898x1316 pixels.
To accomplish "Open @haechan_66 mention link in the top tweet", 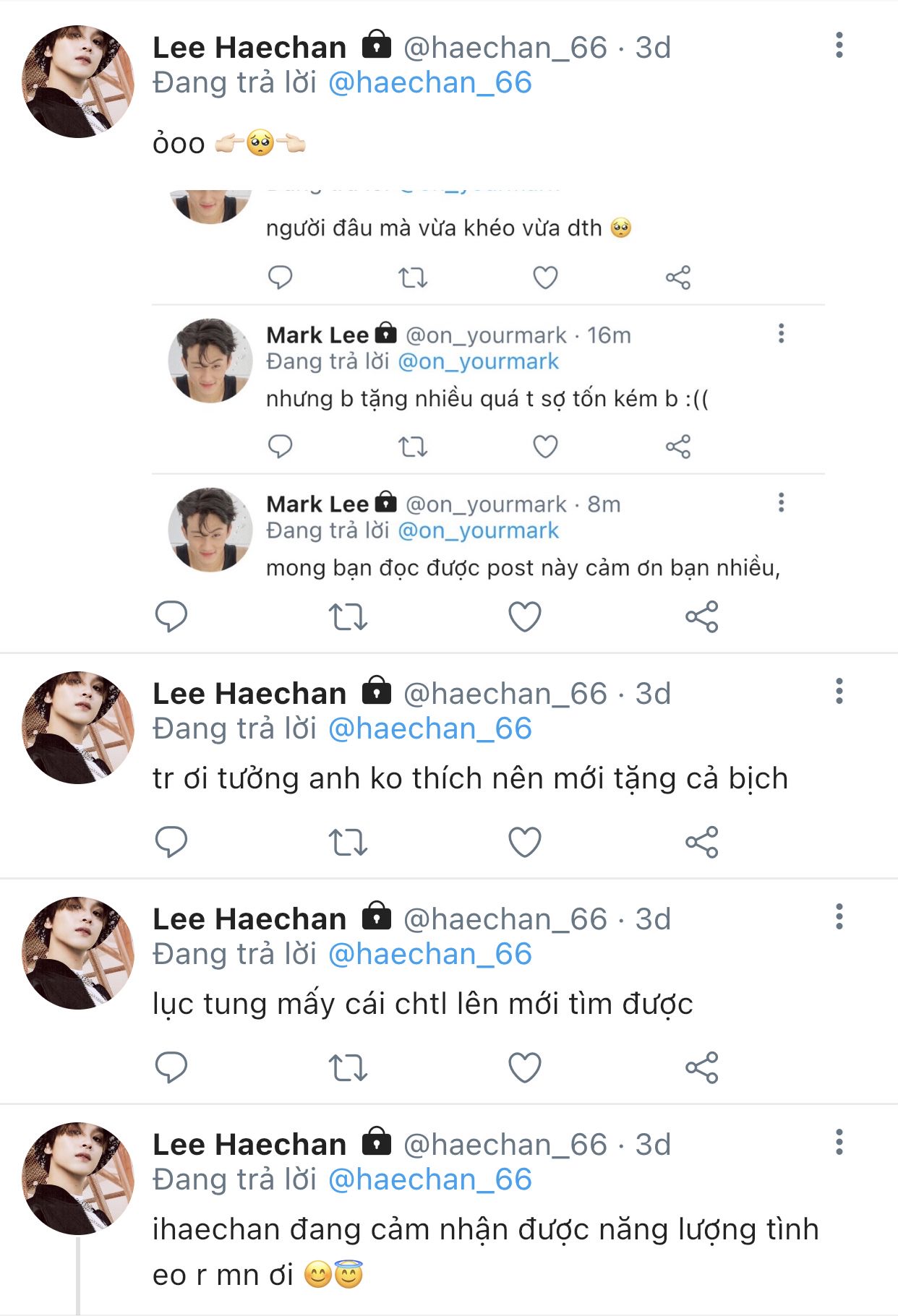I will click(430, 83).
